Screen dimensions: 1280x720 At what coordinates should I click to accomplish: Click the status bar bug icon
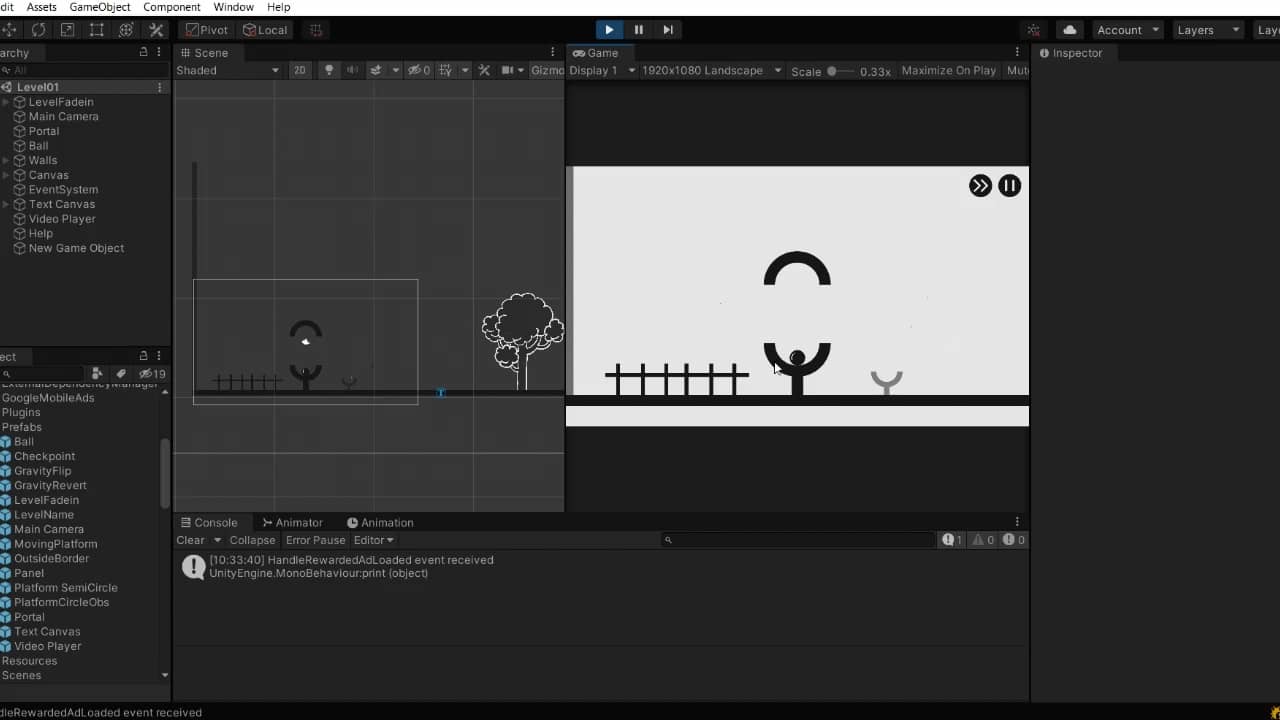[1274, 712]
